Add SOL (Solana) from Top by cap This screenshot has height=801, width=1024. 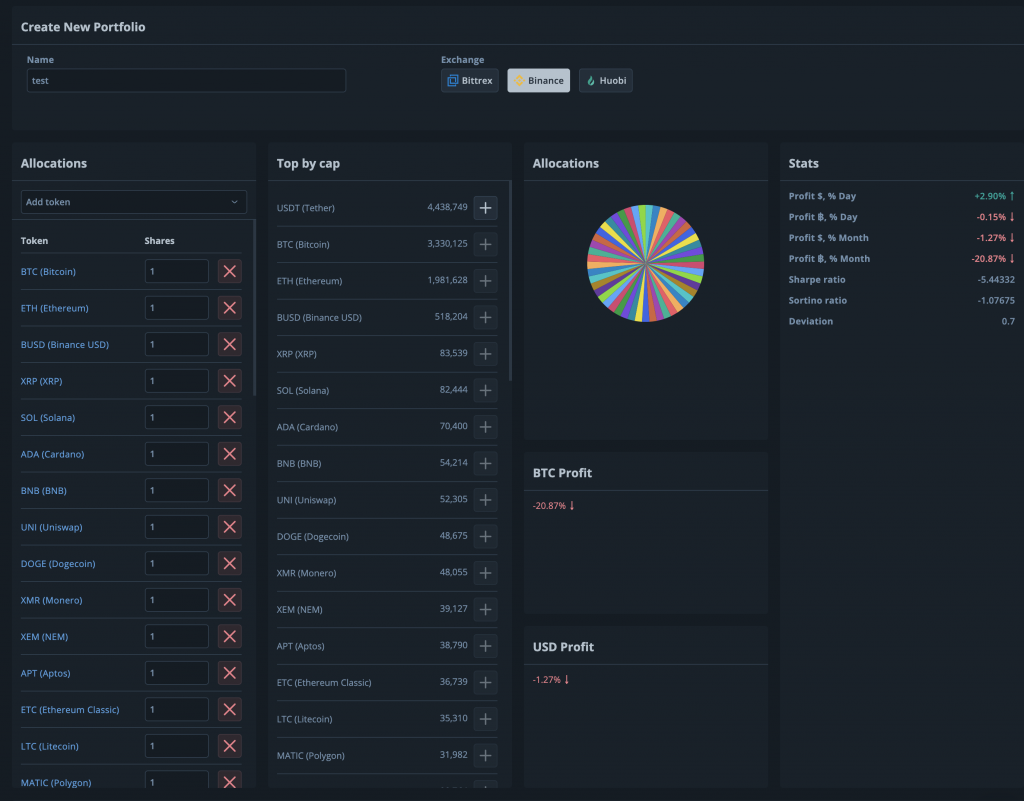coord(485,390)
